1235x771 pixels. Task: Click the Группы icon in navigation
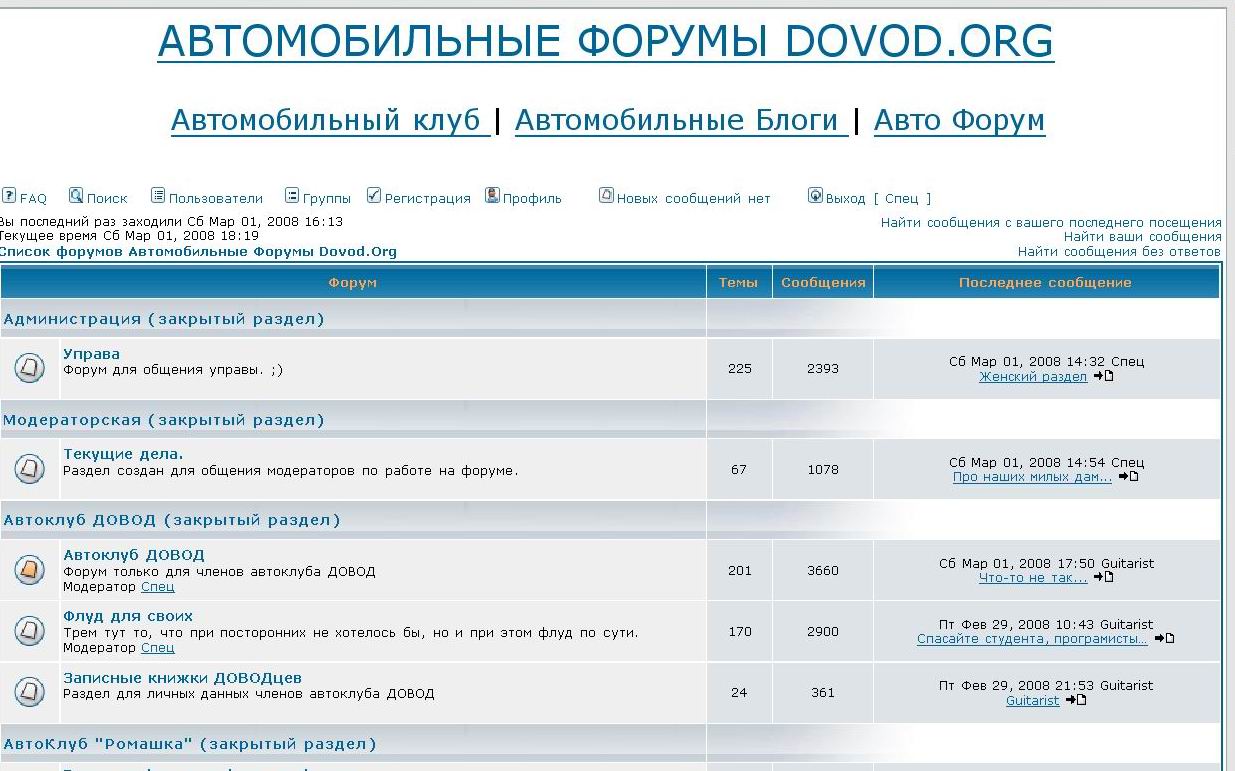[292, 196]
